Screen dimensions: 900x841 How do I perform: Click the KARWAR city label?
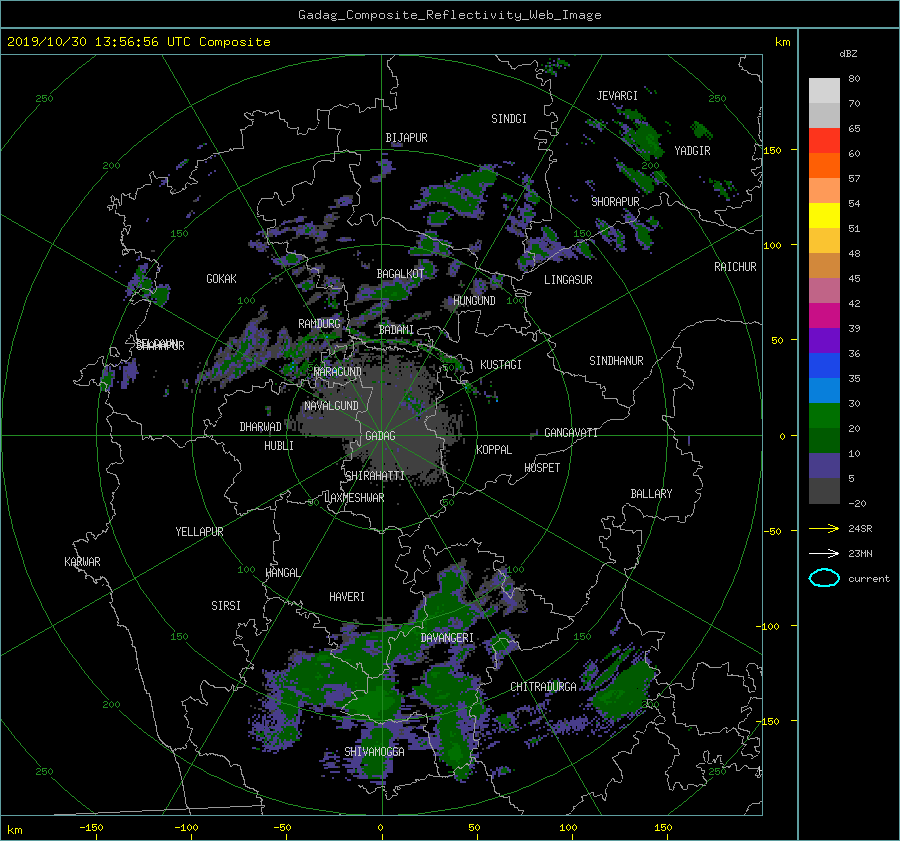pos(82,562)
